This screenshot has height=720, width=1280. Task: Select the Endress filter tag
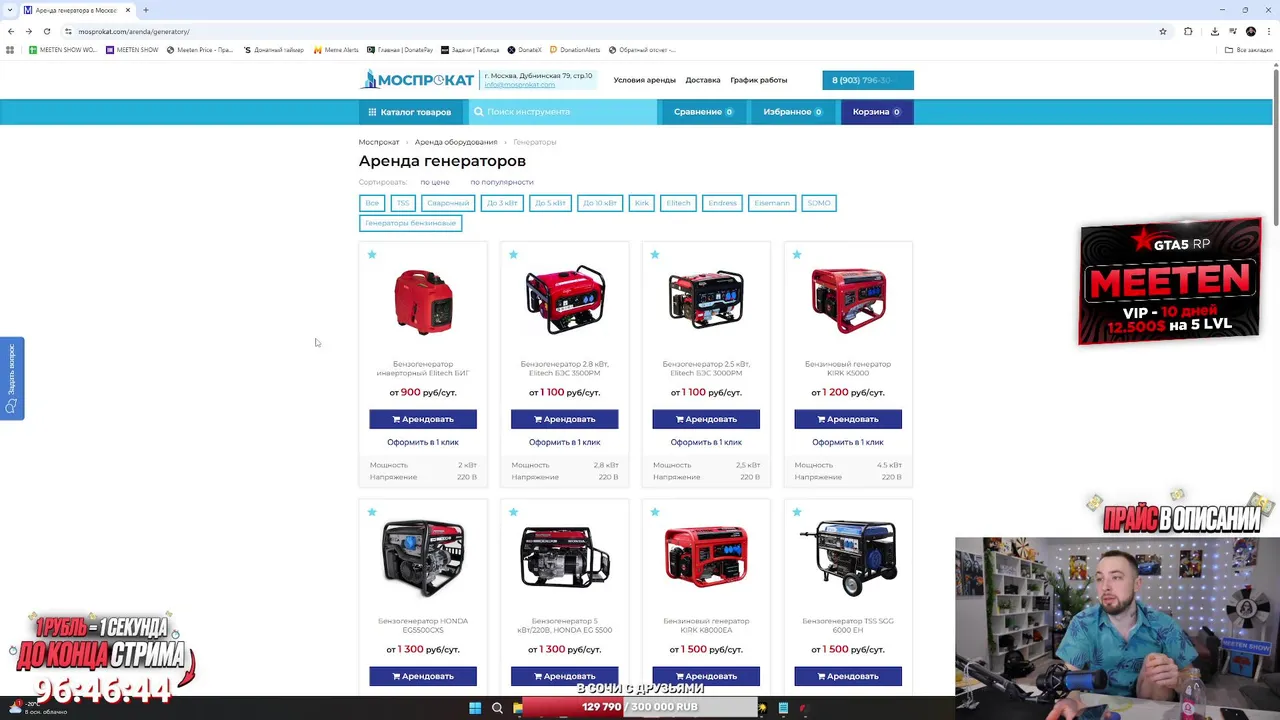coord(723,203)
